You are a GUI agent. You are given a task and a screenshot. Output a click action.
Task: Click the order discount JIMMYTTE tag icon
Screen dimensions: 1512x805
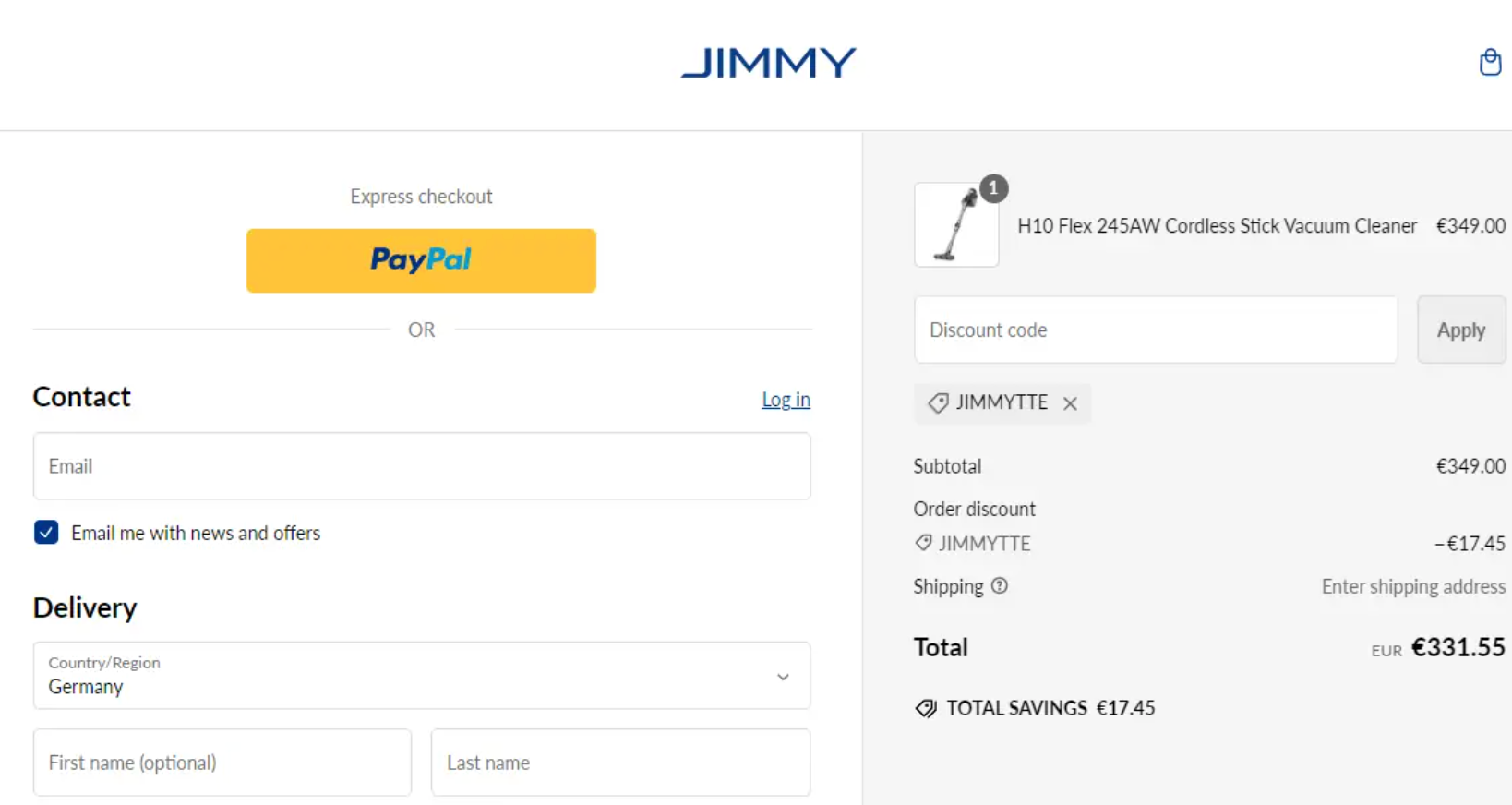(923, 543)
